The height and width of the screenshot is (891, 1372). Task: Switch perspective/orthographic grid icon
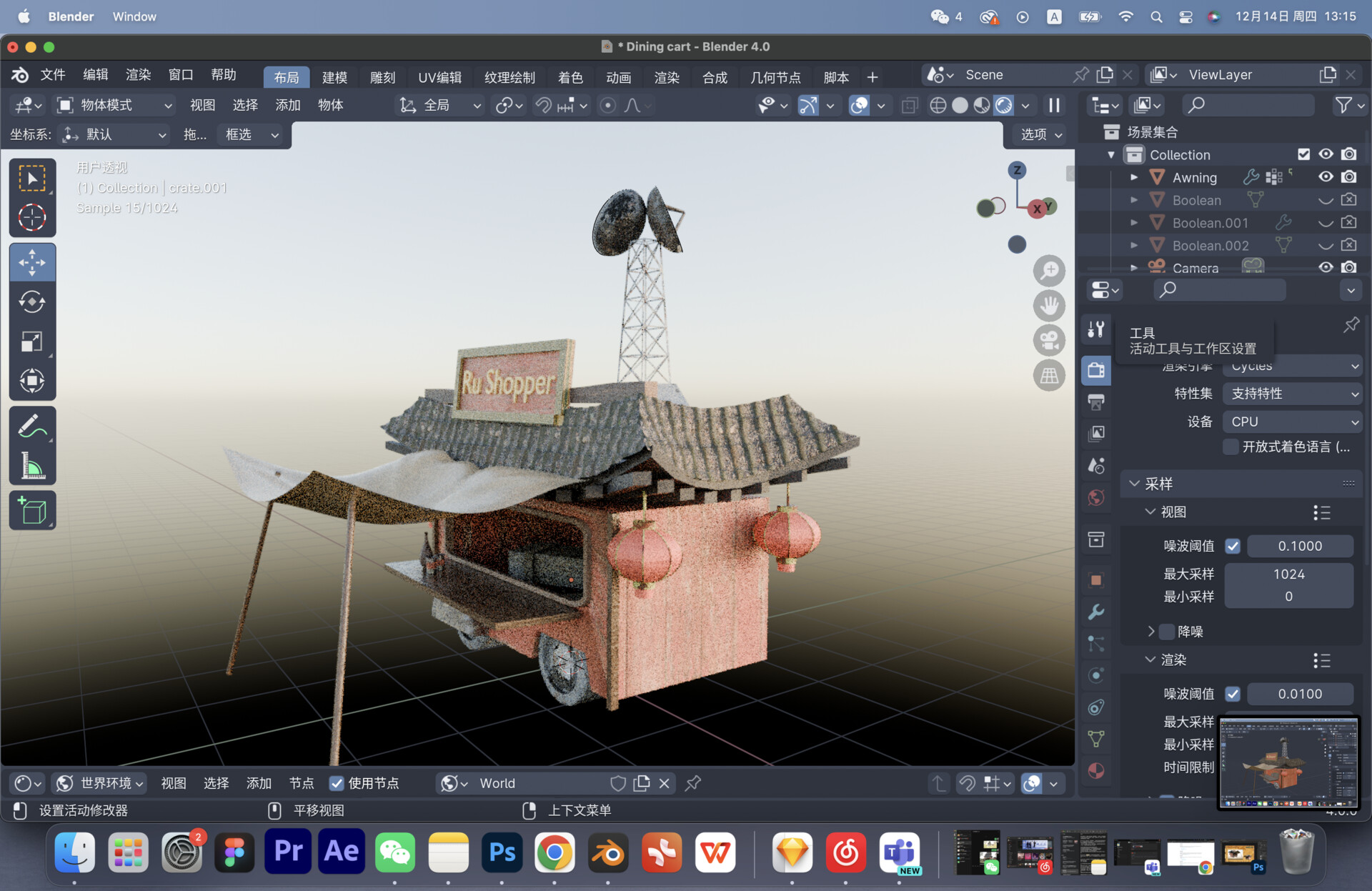point(1049,375)
